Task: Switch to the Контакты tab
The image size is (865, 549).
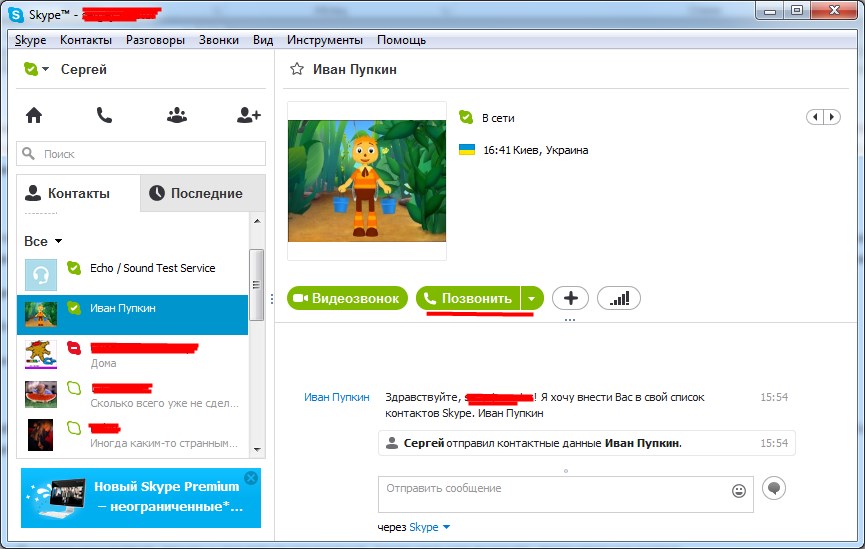Action: click(x=78, y=193)
